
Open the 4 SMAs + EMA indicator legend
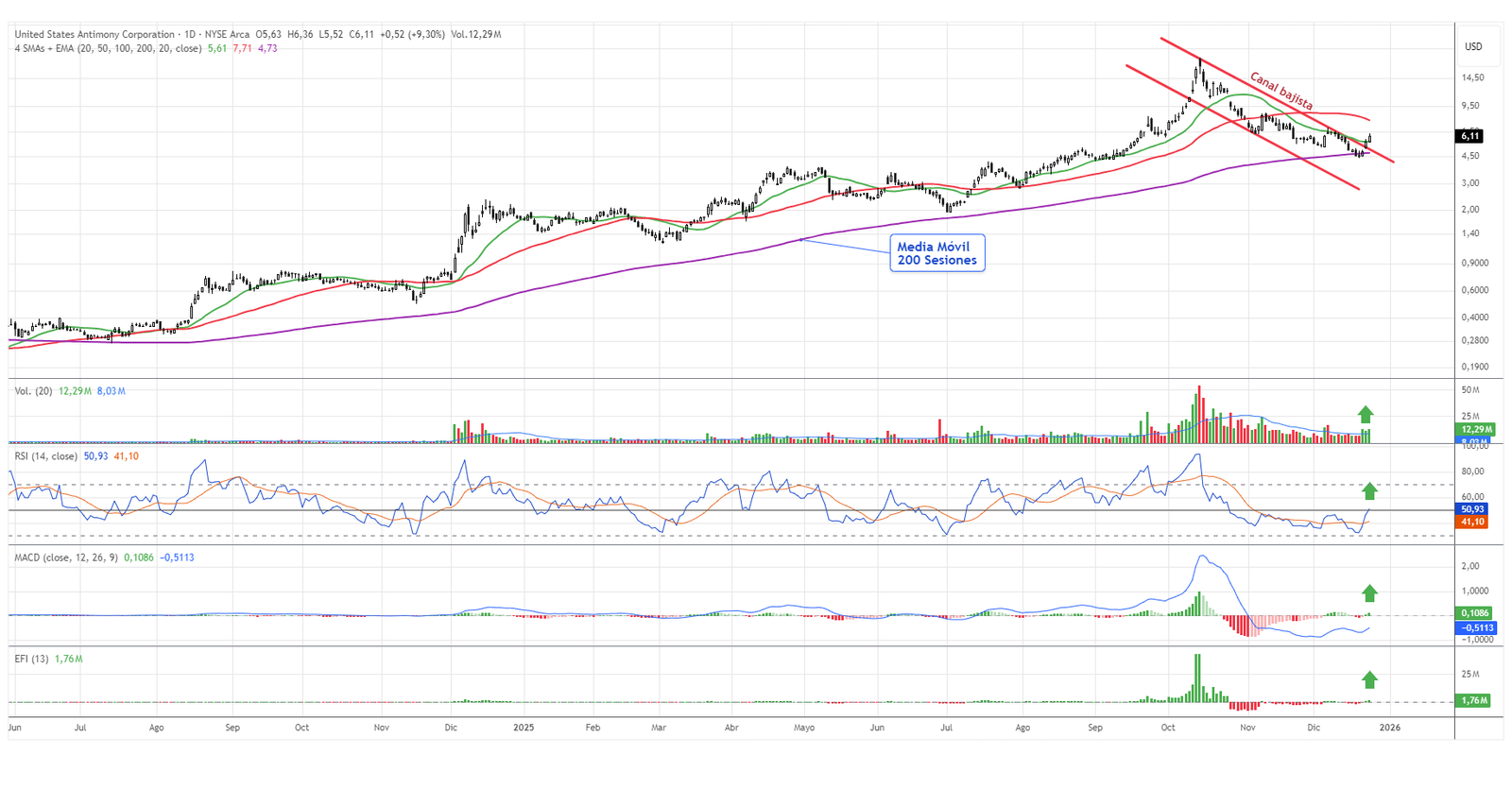pos(108,48)
